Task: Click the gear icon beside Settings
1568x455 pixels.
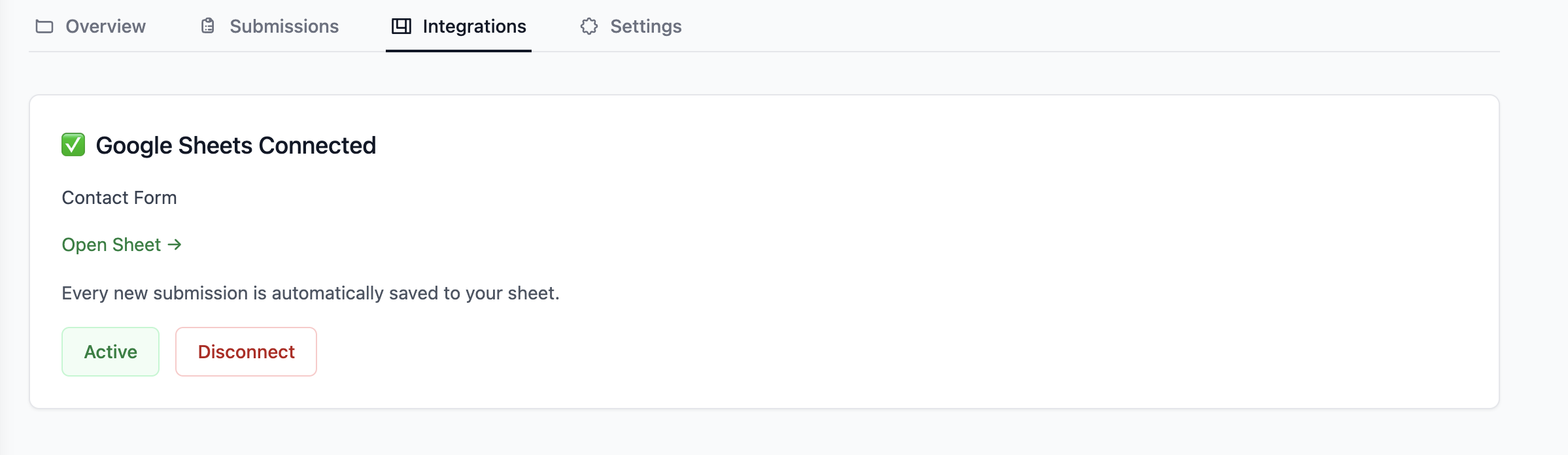Action: 588,26
